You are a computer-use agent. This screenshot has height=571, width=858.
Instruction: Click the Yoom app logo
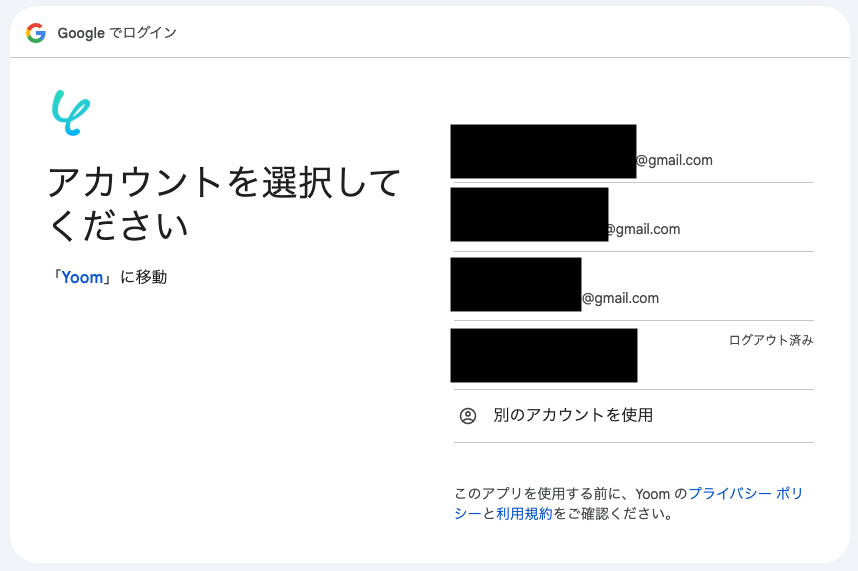coord(71,113)
